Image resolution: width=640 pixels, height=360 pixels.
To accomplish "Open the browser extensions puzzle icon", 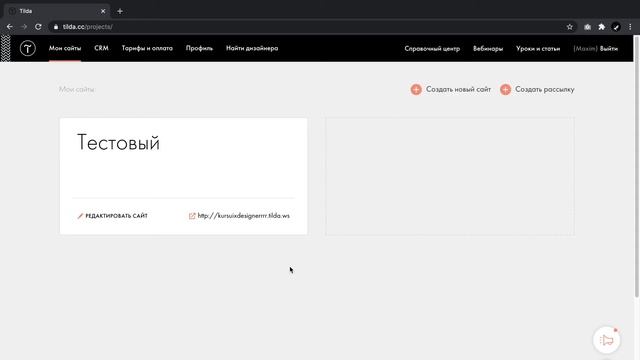I will (601, 27).
